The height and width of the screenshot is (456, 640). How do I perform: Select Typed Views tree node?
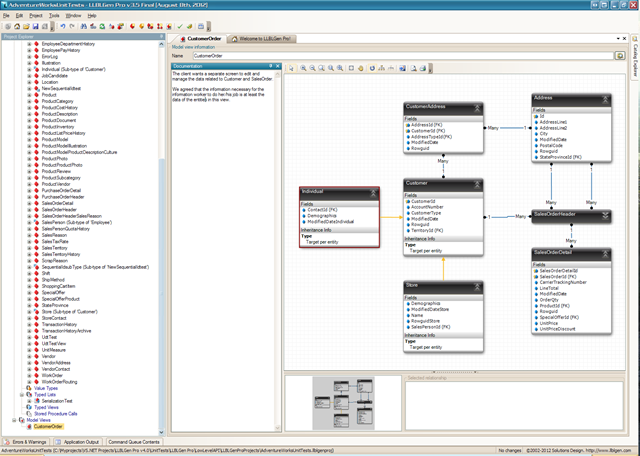coord(46,407)
